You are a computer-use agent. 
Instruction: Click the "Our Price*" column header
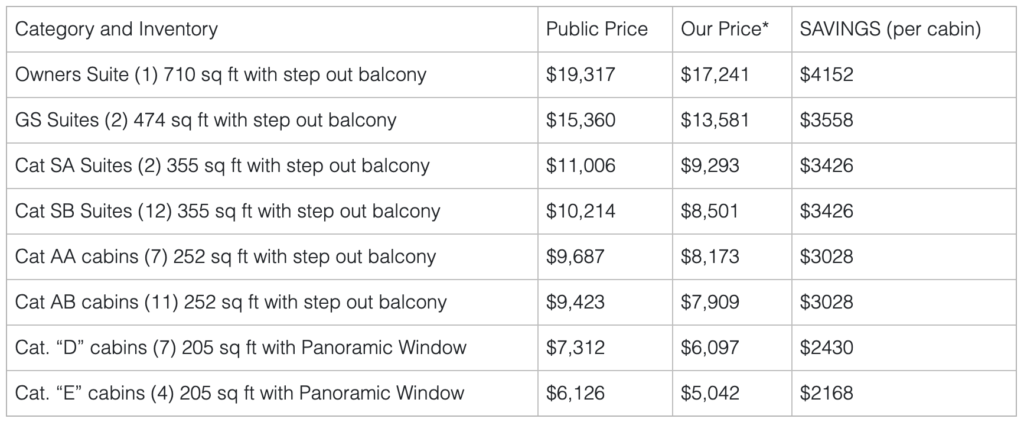724,30
